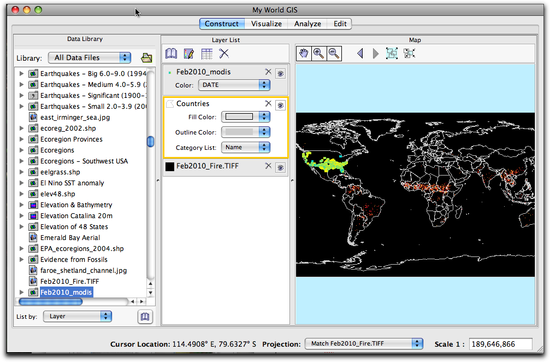Select the Feb2010_Fire.TIFF layer in Layer List
Screen dimensions: 550x362
tap(207, 166)
